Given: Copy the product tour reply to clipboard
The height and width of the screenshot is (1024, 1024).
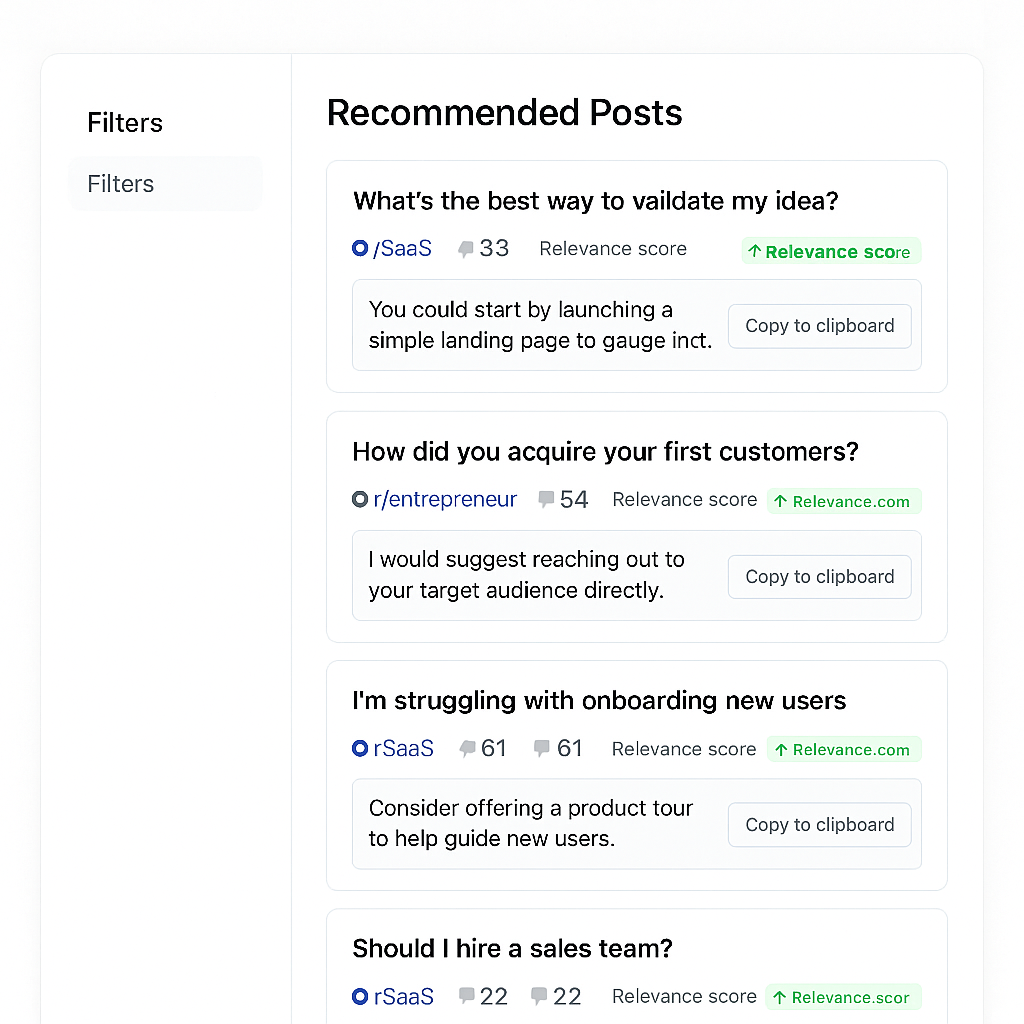Looking at the screenshot, I should click(x=819, y=824).
